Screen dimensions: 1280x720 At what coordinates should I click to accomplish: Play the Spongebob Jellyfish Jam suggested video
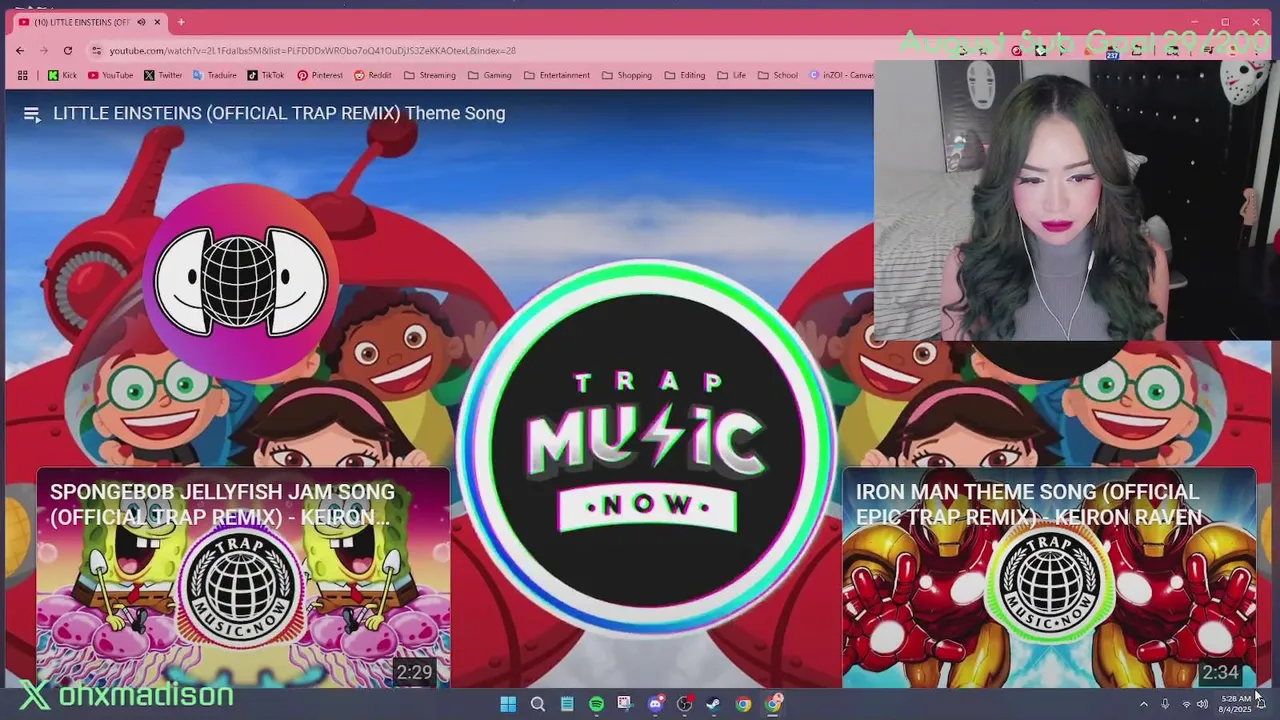(243, 577)
